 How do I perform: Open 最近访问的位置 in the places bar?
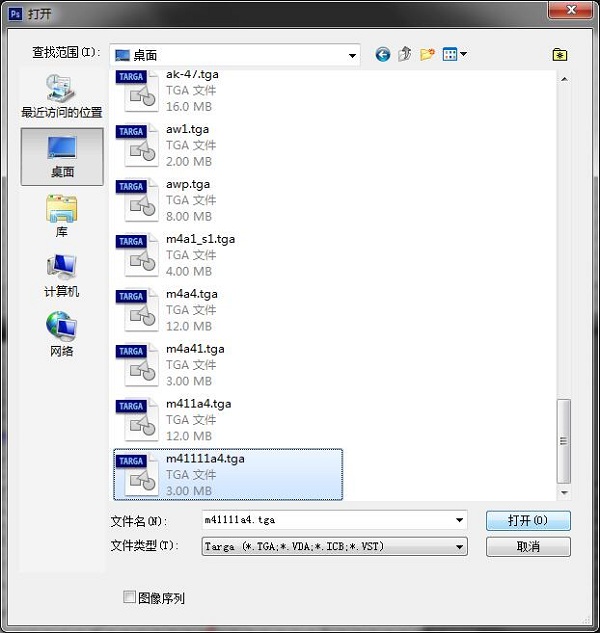(x=62, y=96)
